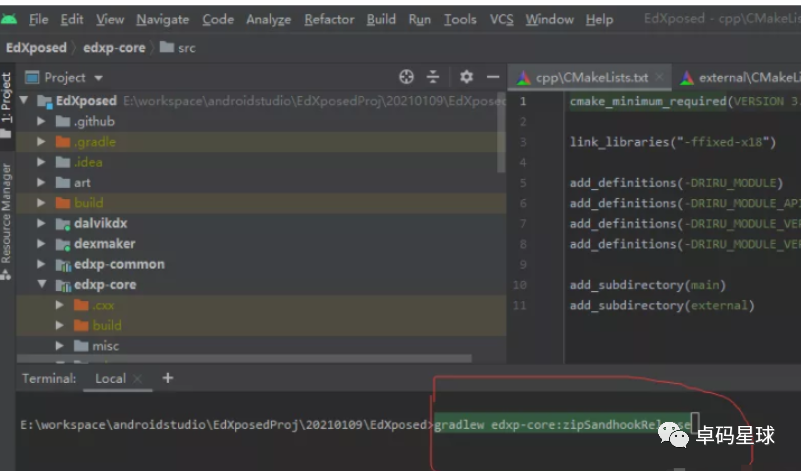Click cmake_minimum_required on line 1
This screenshot has width=801, height=471.
[x=648, y=101]
